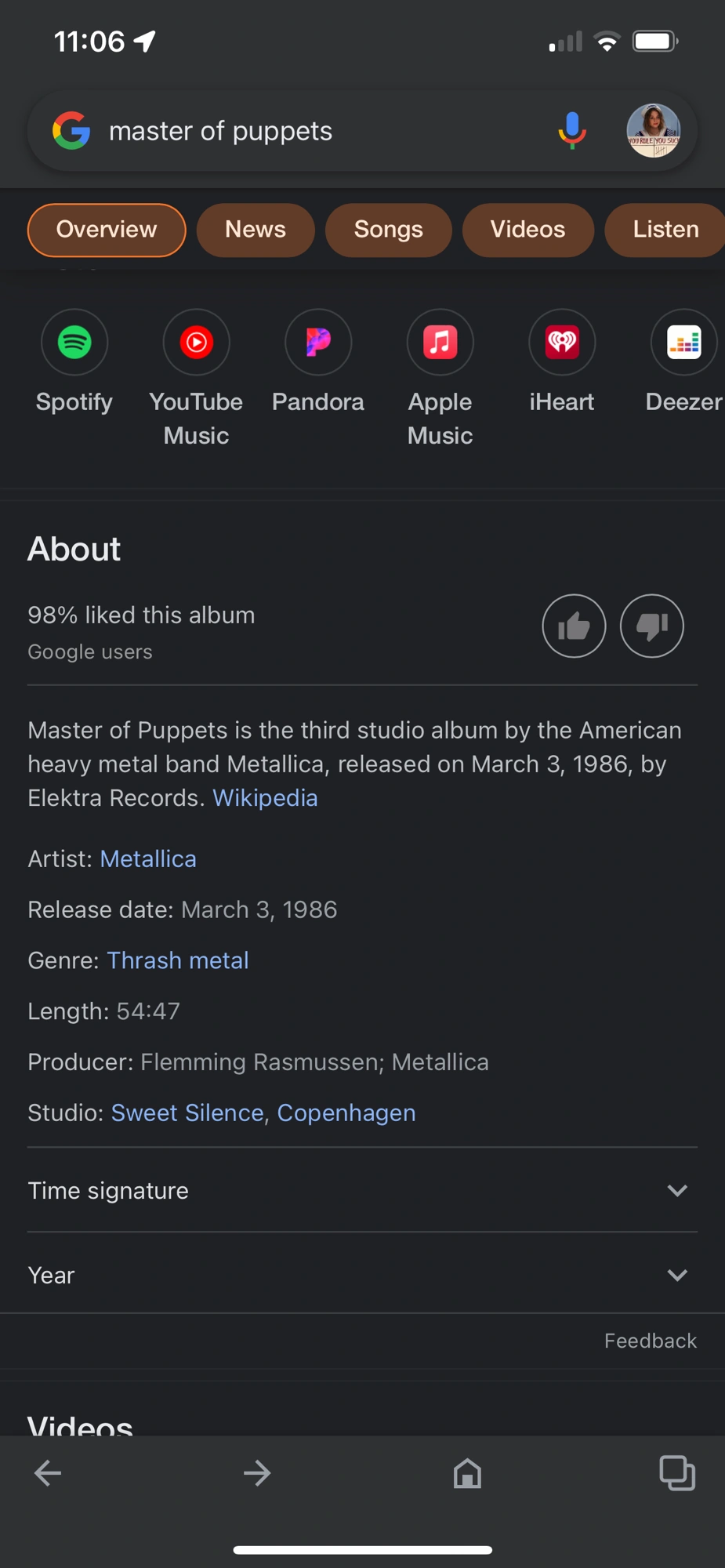
Task: Dislike the album with thumbs down
Action: (x=651, y=626)
